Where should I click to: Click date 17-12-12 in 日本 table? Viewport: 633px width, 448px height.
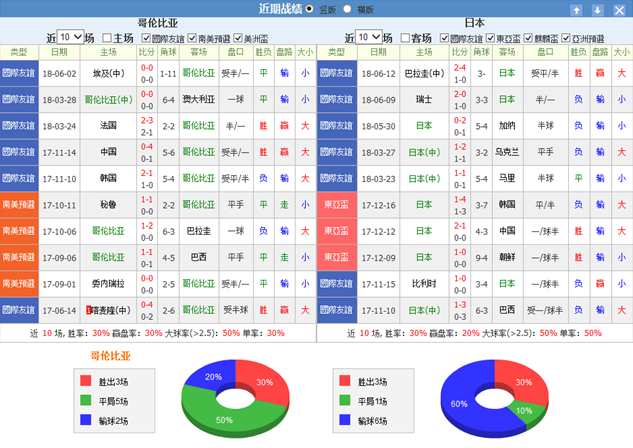(378, 232)
